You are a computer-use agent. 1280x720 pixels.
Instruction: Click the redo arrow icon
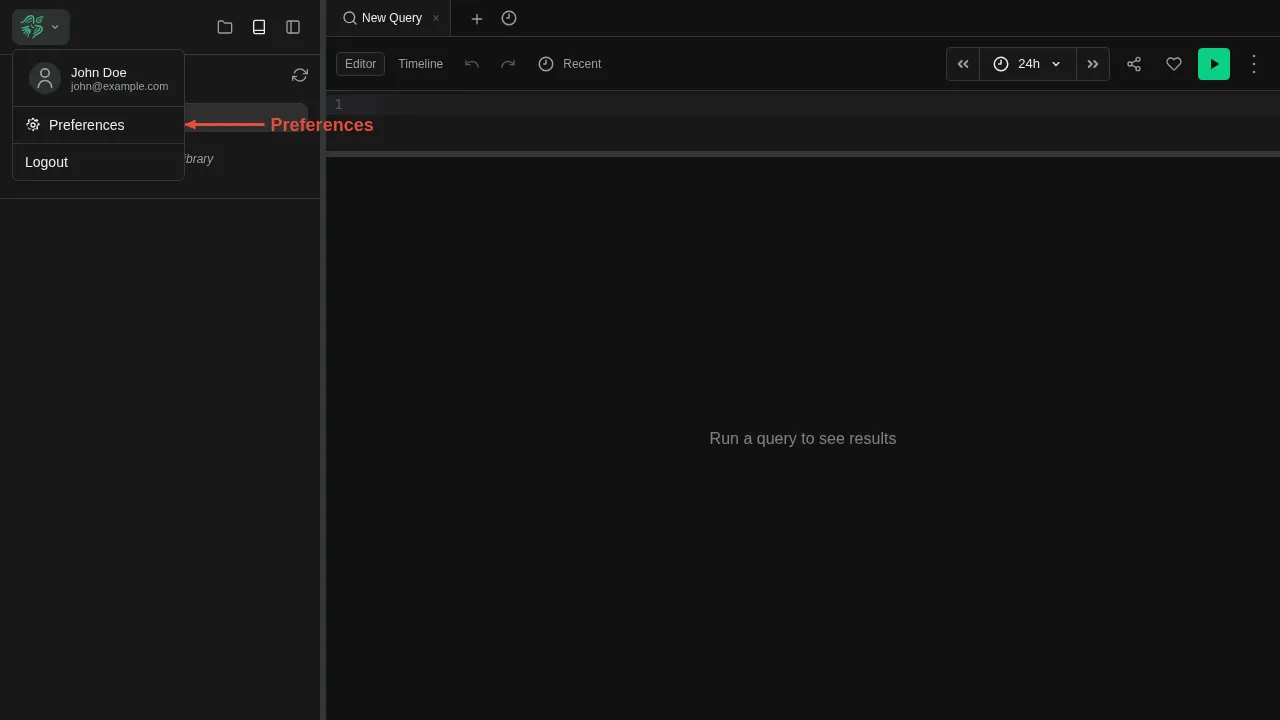click(x=508, y=64)
